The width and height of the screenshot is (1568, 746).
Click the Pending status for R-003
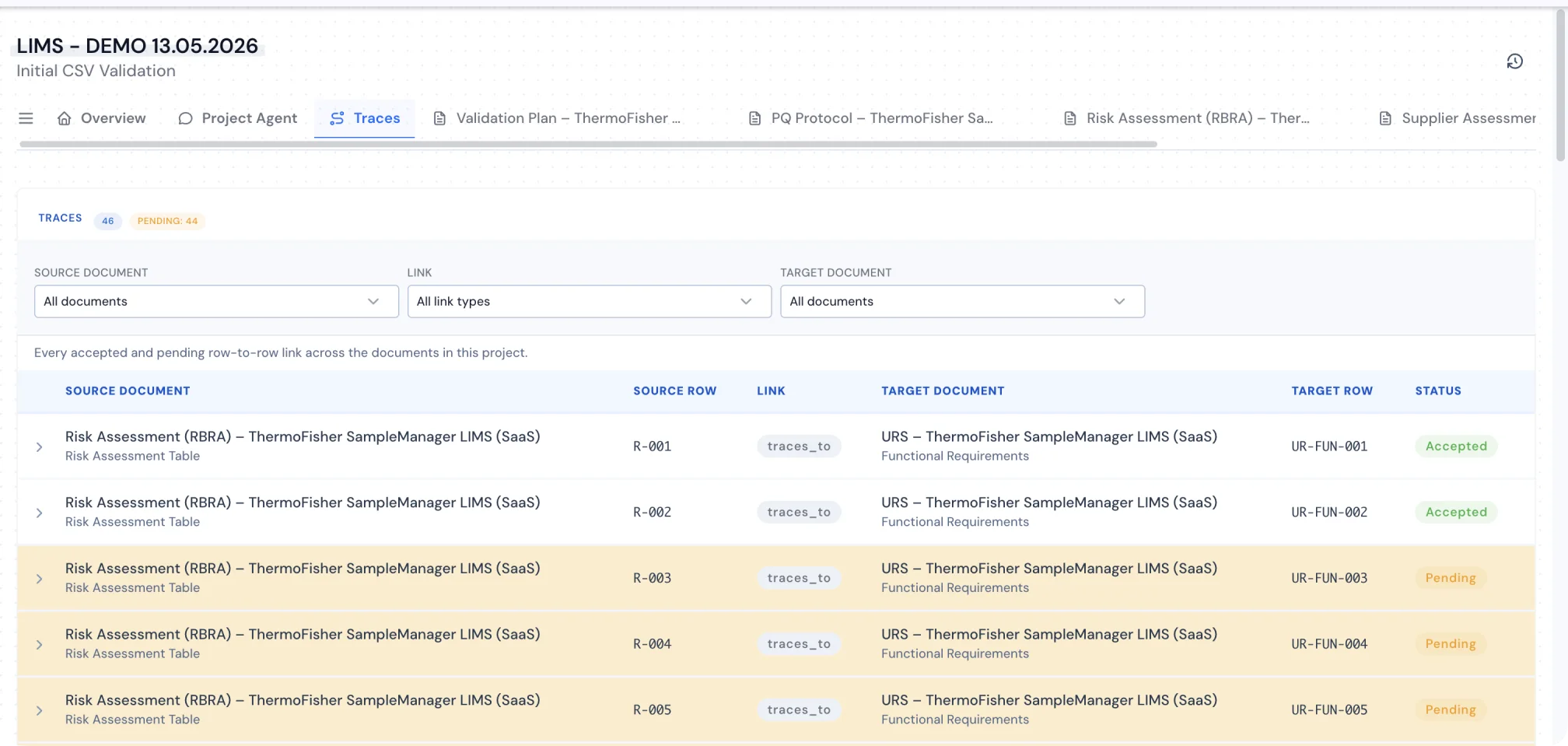[x=1451, y=578]
